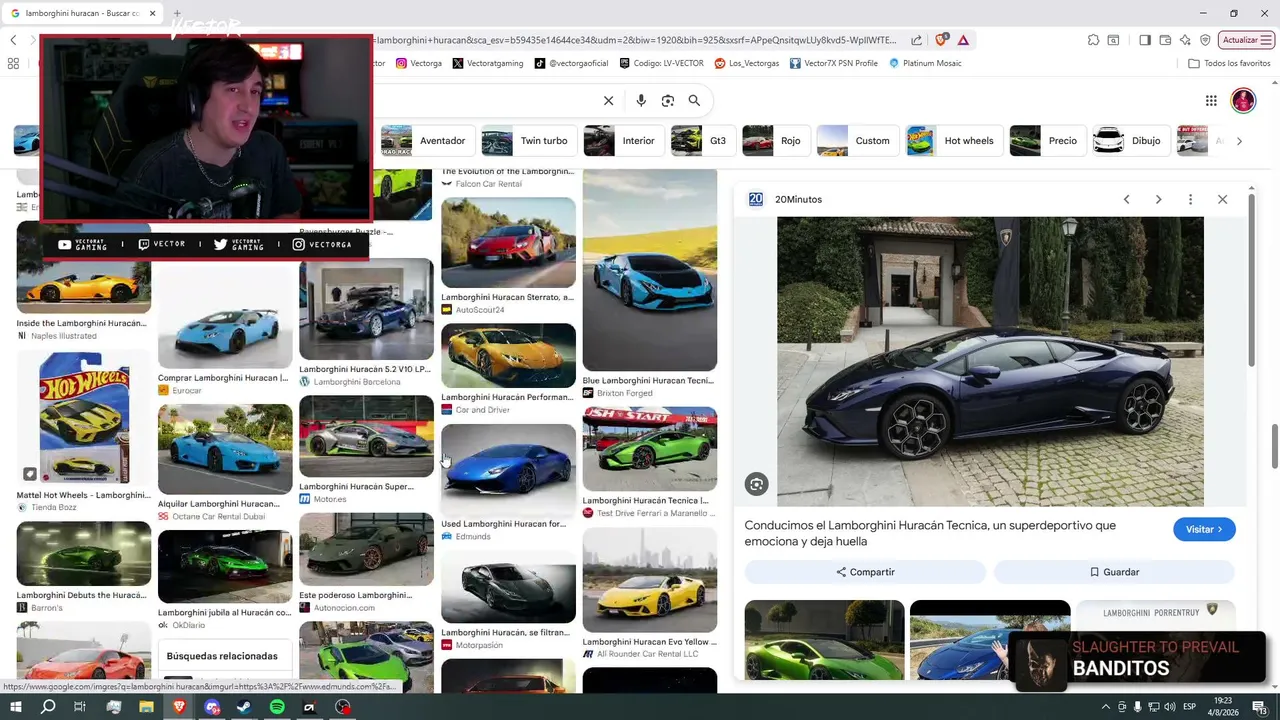
Task: Open the Google apps grid
Action: click(1211, 100)
